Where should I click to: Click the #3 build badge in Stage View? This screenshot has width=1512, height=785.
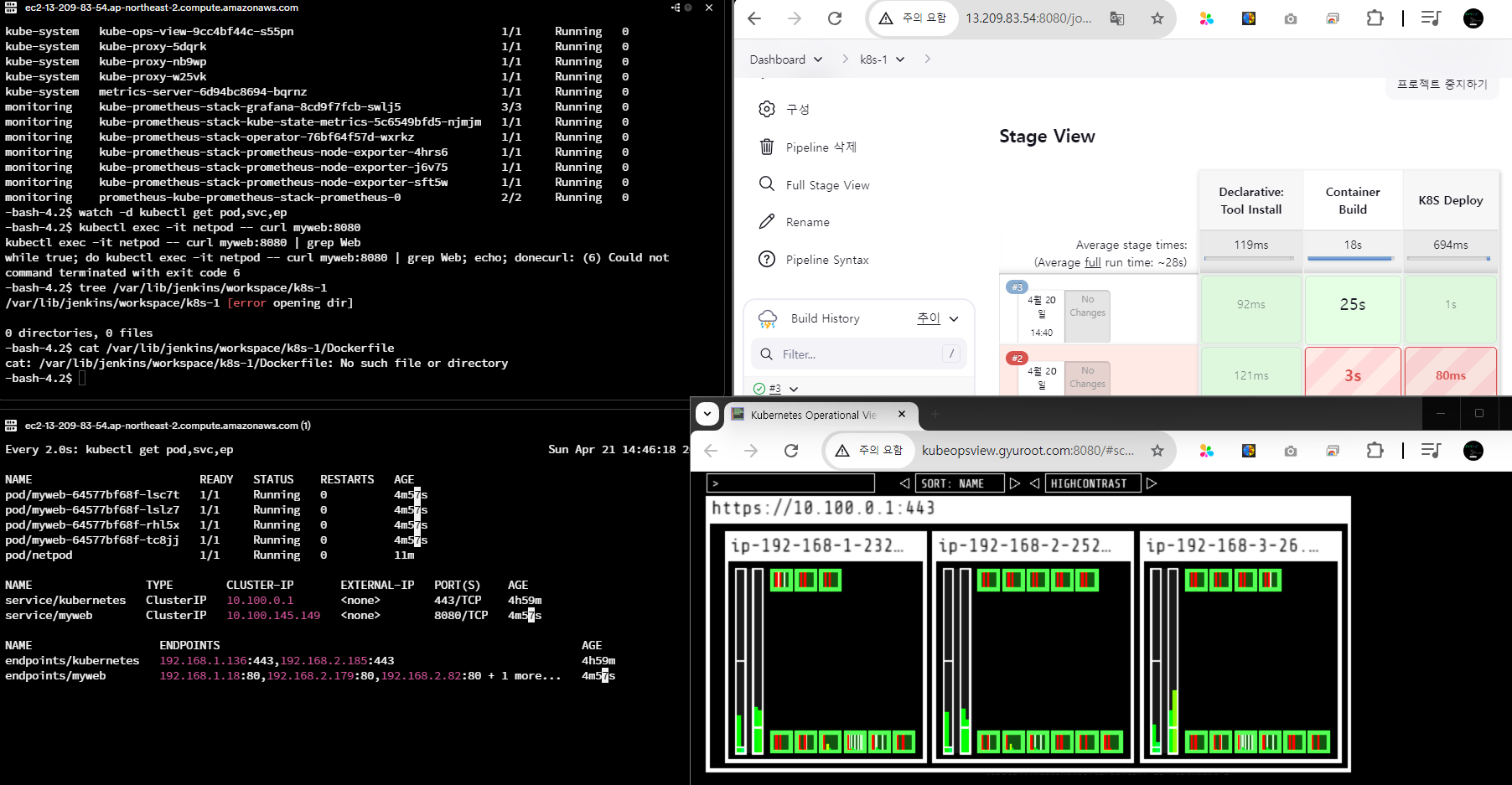pos(1017,287)
